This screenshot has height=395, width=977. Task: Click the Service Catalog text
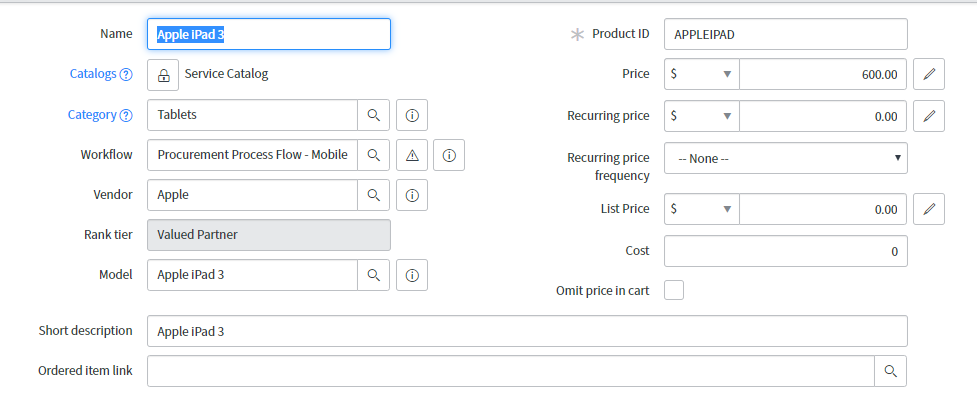[226, 74]
